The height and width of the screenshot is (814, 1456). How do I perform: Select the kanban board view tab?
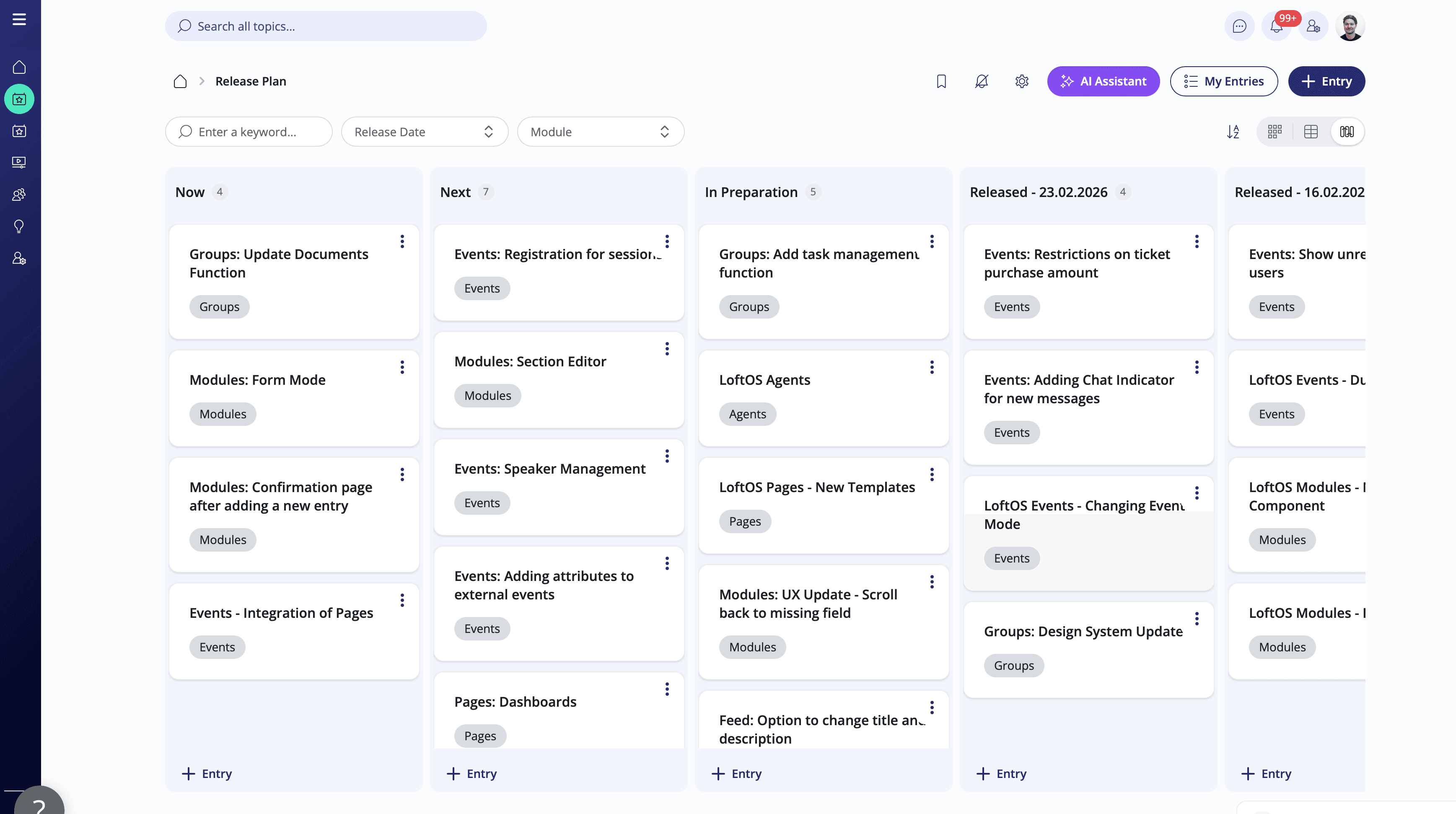click(1347, 132)
